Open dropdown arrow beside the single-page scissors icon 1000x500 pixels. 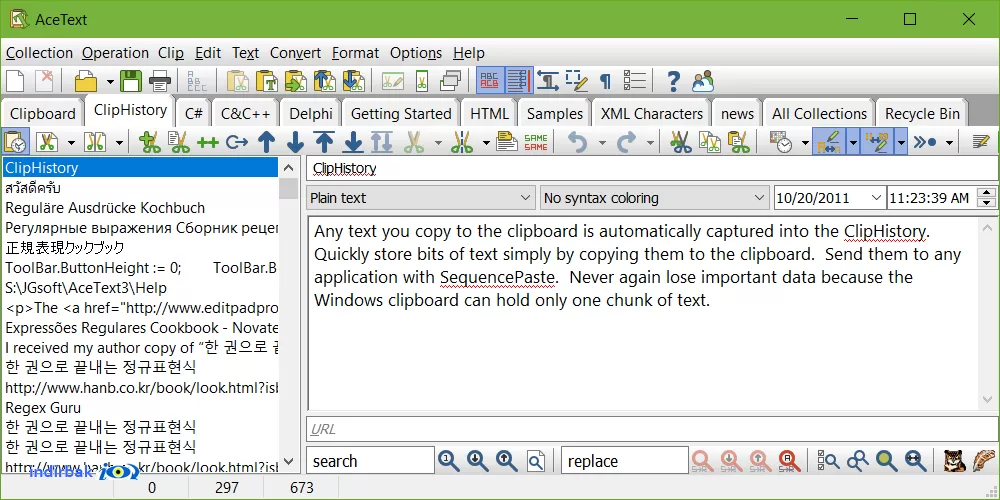[71, 142]
